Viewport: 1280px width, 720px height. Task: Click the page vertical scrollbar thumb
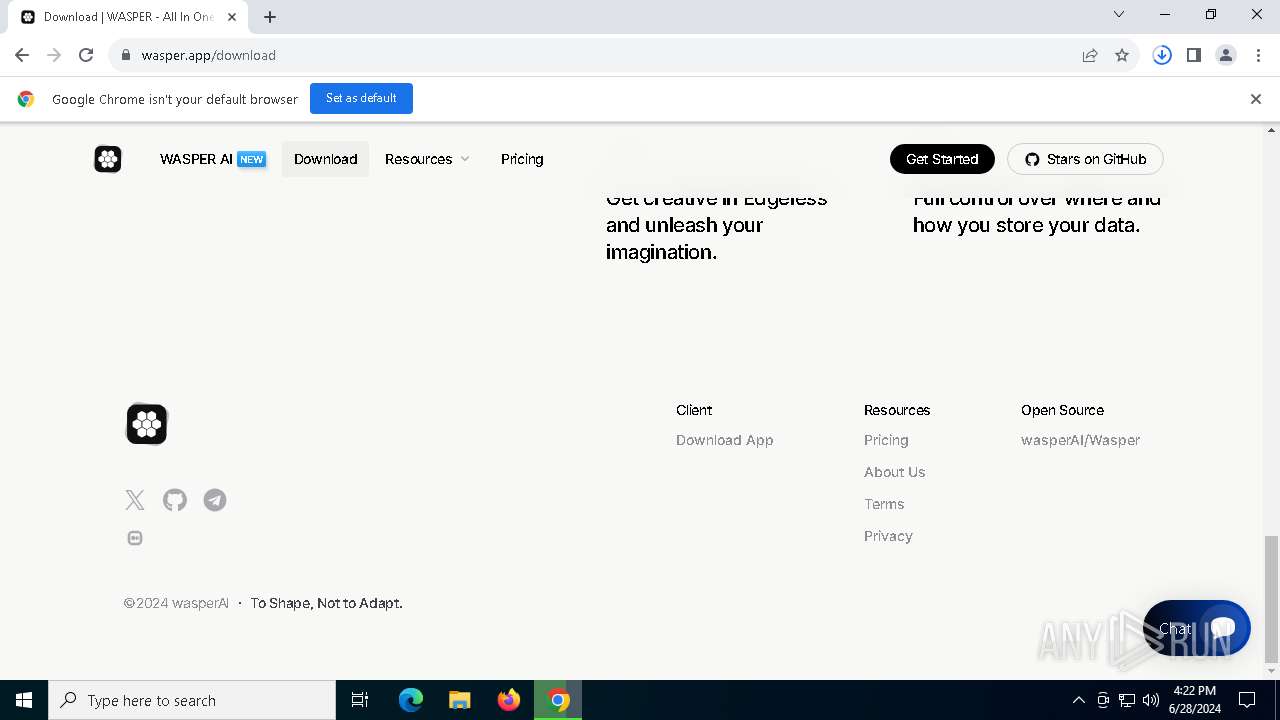pyautogui.click(x=1271, y=599)
